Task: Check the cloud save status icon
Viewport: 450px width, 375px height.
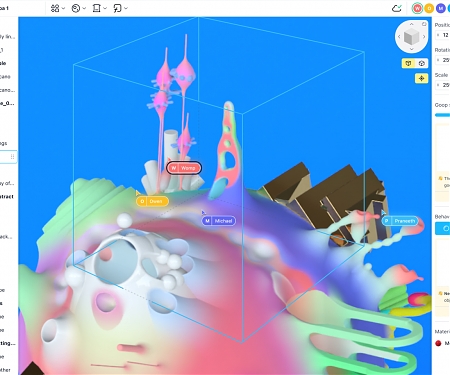Action: pyautogui.click(x=397, y=8)
